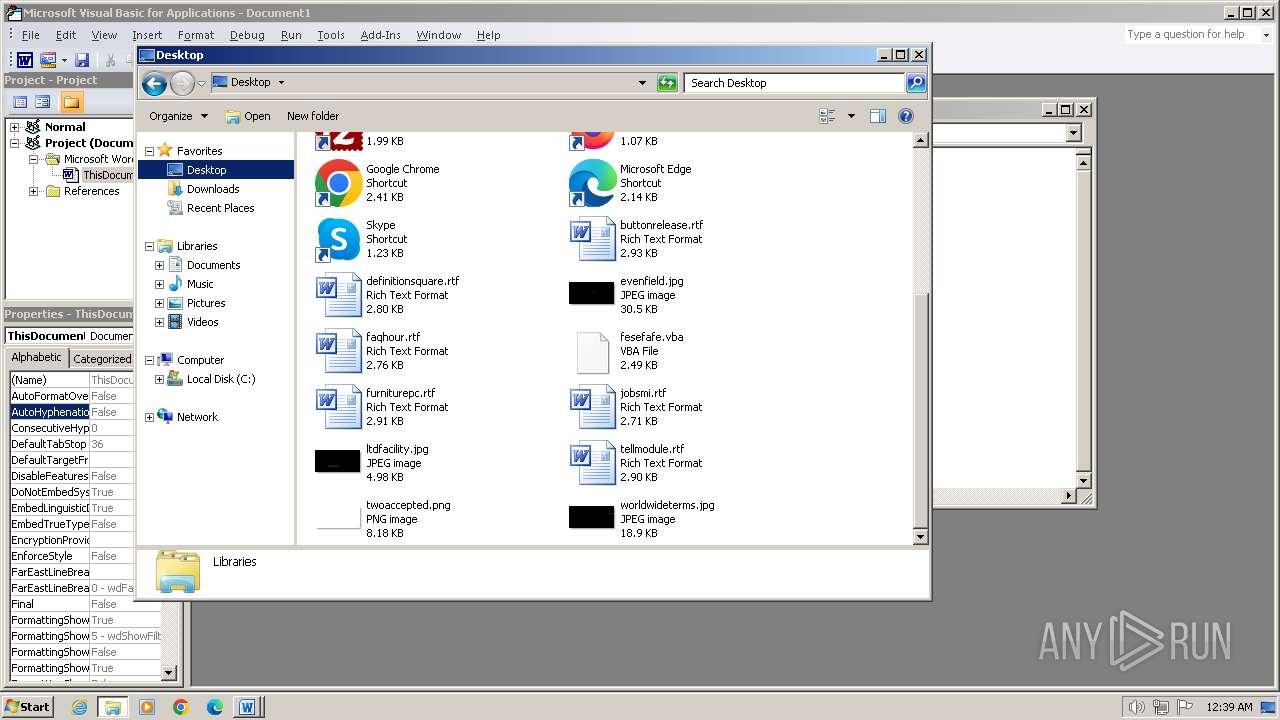Click Explorer Help question mark icon

[x=906, y=116]
